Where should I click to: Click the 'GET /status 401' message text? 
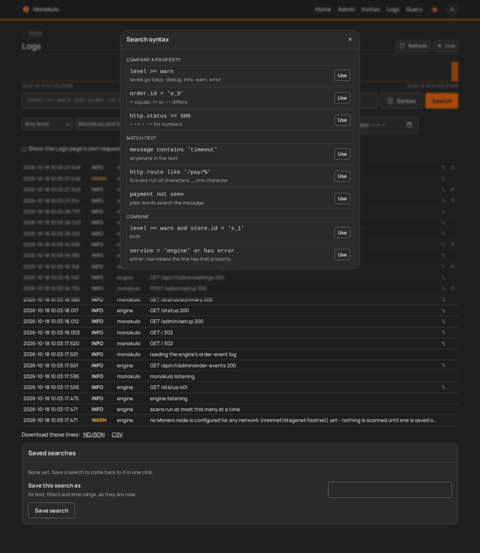(x=168, y=387)
